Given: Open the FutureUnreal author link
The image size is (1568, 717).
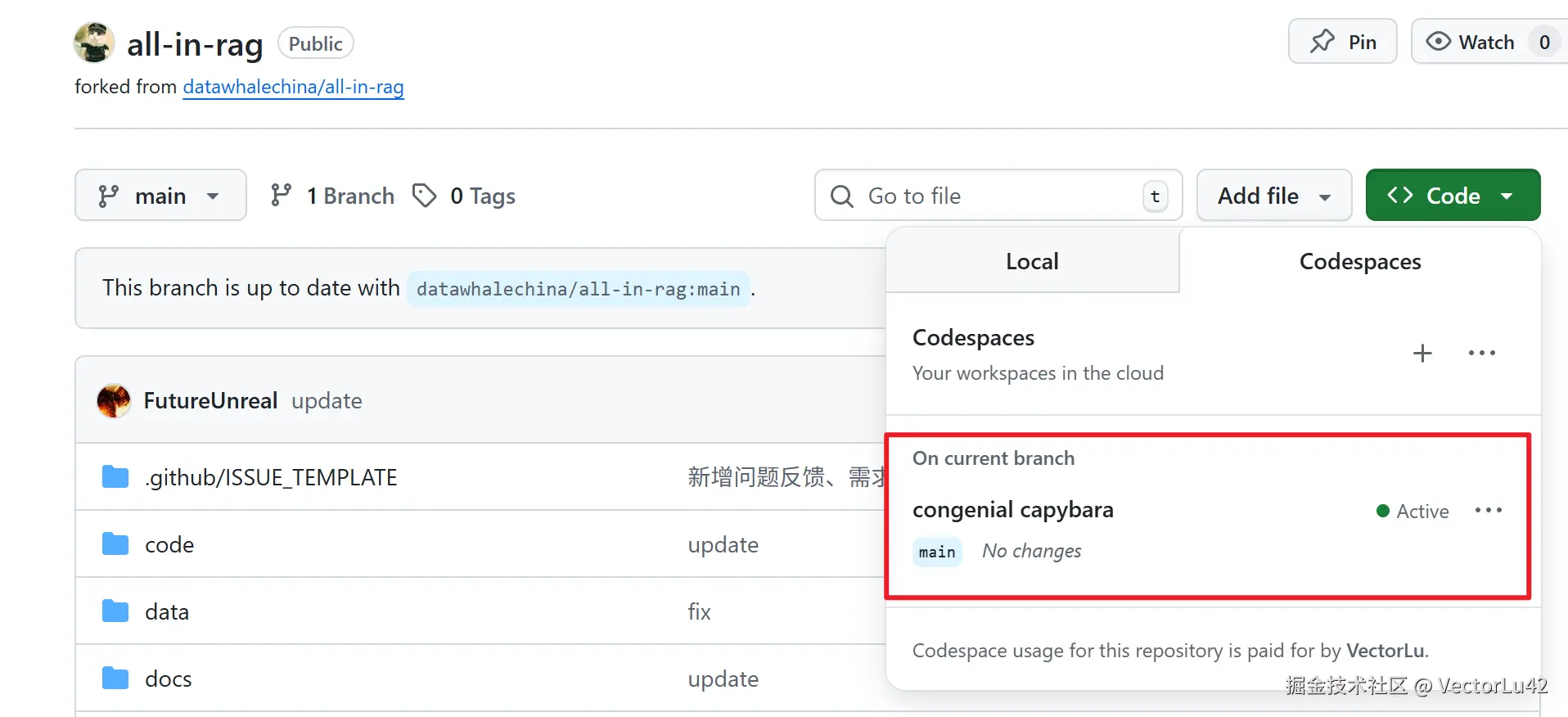Looking at the screenshot, I should 210,400.
